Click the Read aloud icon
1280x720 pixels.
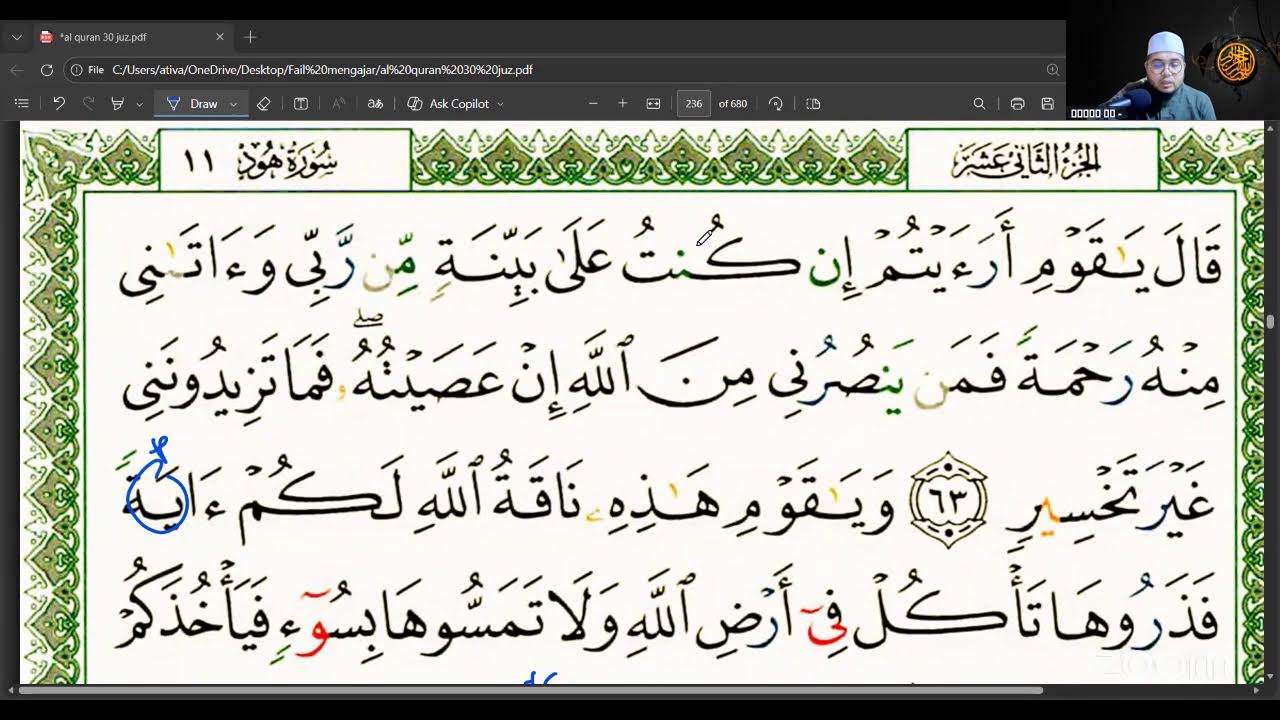pyautogui.click(x=339, y=104)
